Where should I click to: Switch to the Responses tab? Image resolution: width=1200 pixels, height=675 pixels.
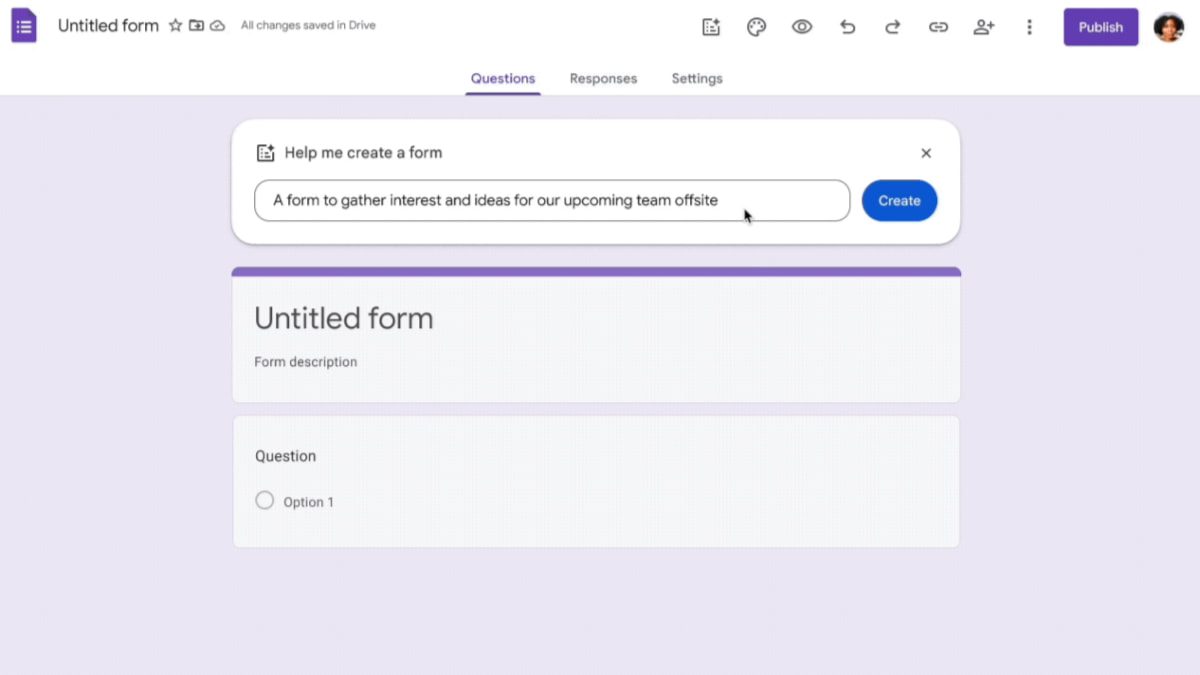tap(603, 78)
